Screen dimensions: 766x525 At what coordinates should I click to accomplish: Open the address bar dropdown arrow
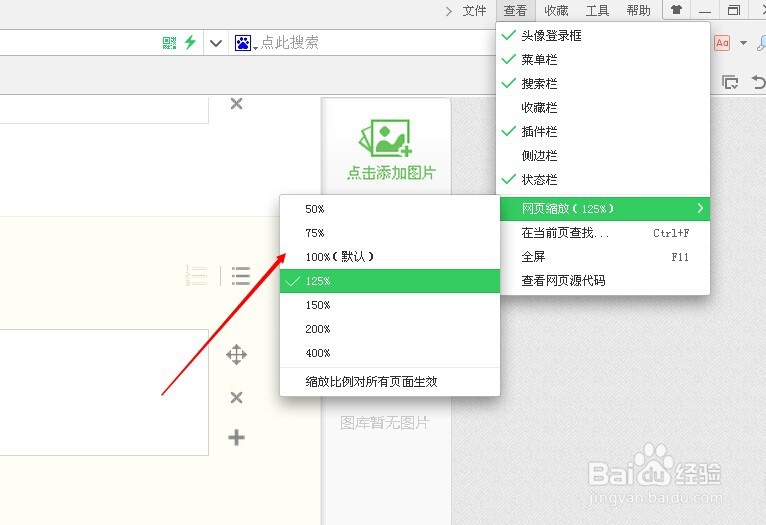216,43
